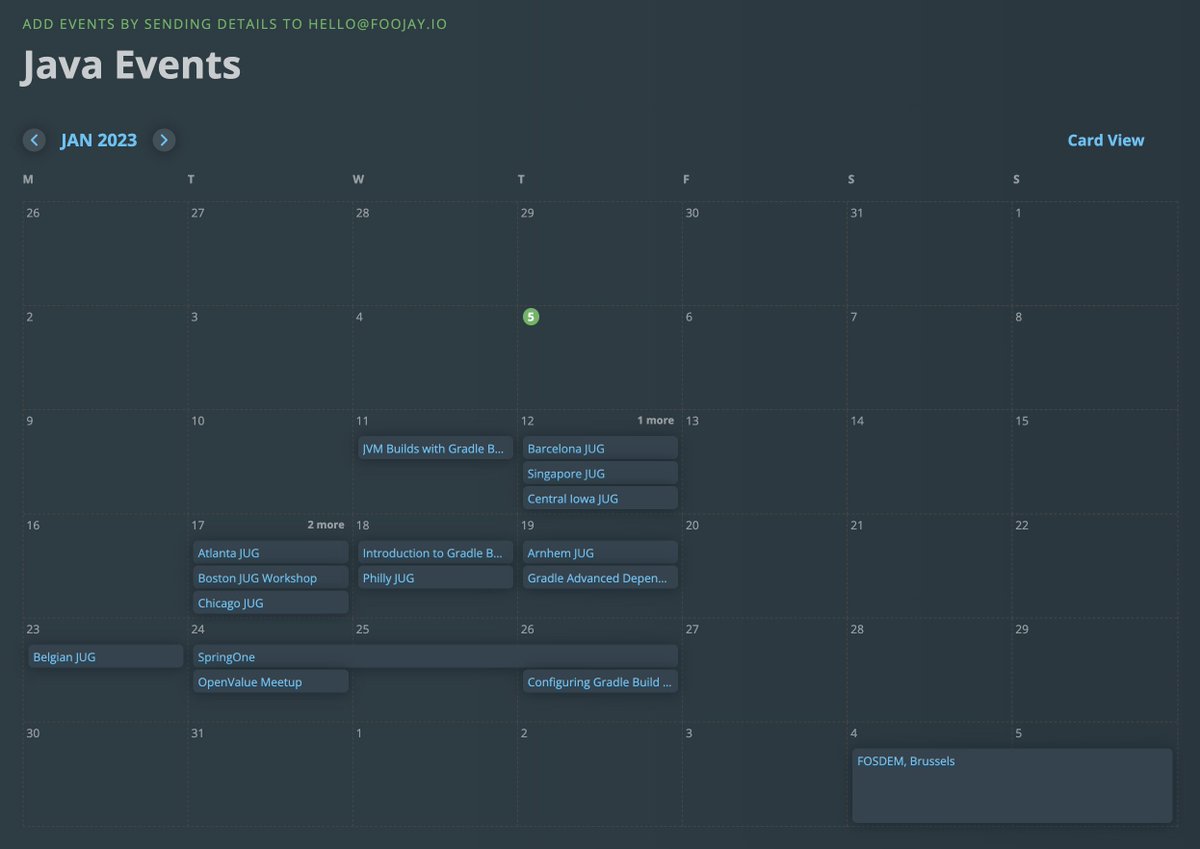
Task: Open Configuring Gradle Build event
Action: [x=600, y=681]
